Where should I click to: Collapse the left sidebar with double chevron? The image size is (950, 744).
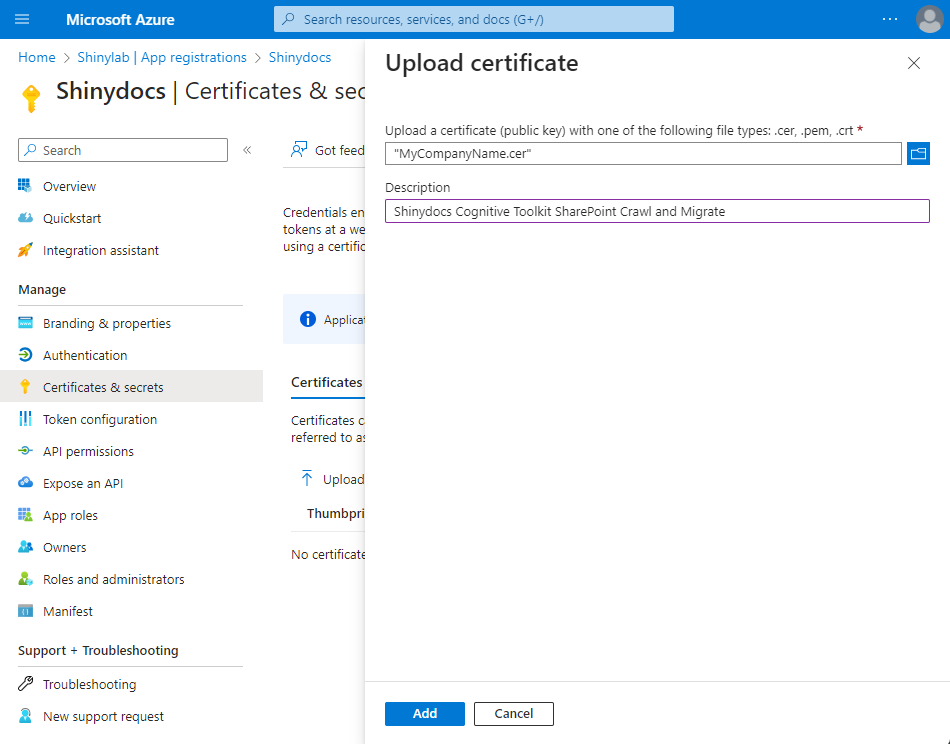247,150
